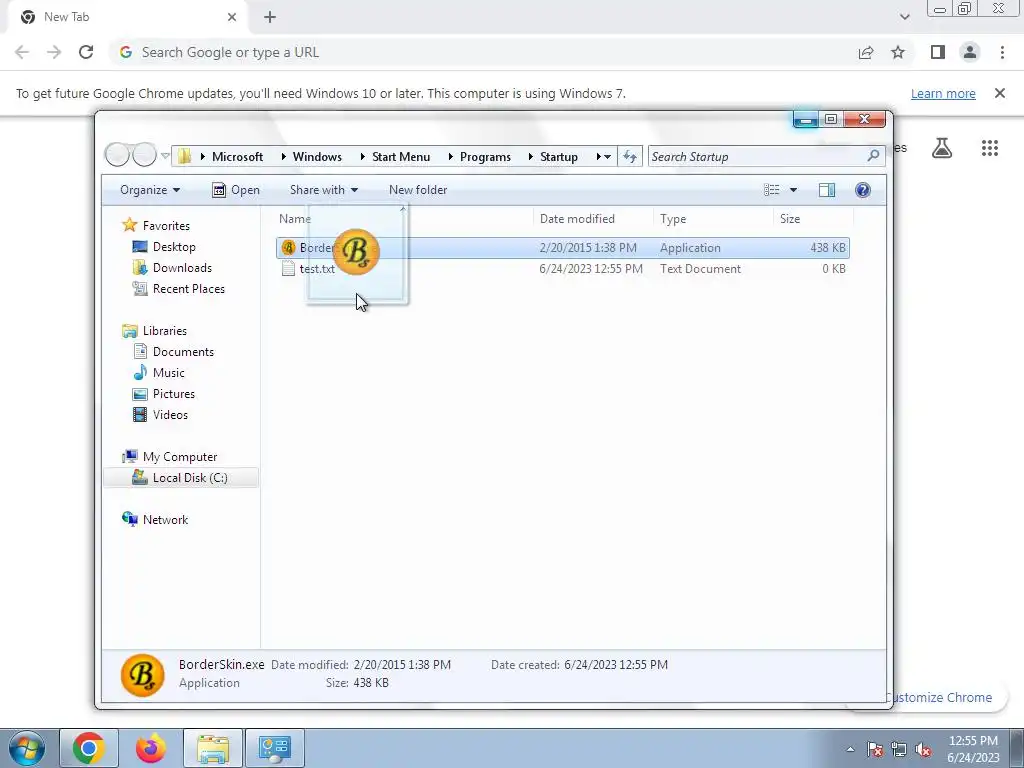Toggle the preview pane icon
The image size is (1024, 768).
(x=827, y=190)
